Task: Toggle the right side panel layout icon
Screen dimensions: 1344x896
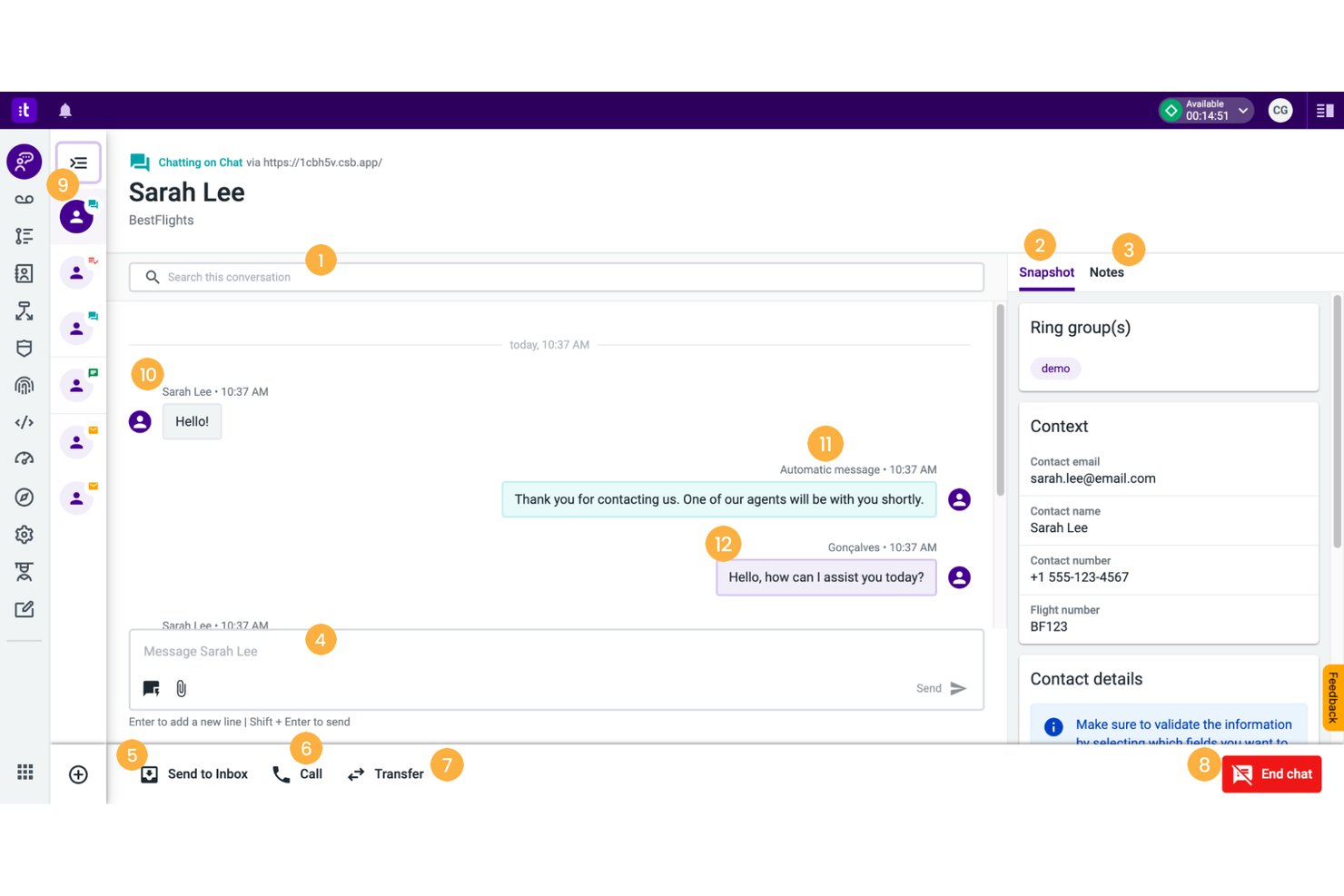Action: pyautogui.click(x=1325, y=111)
